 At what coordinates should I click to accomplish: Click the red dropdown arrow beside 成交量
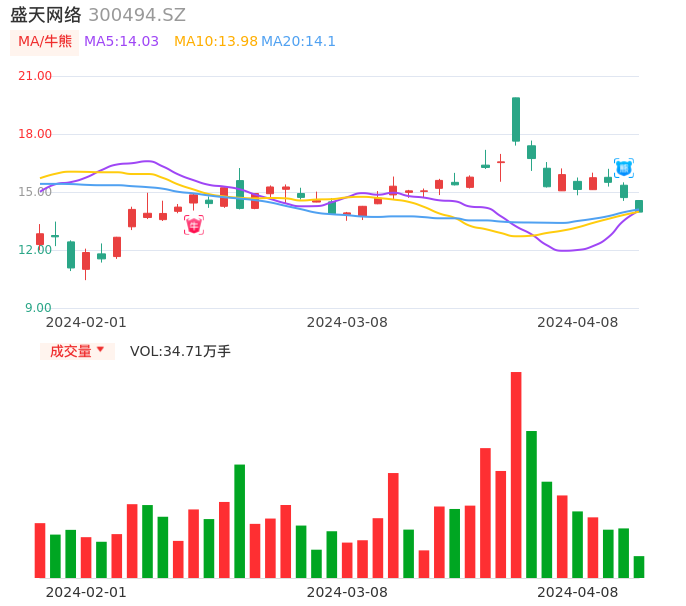point(100,350)
